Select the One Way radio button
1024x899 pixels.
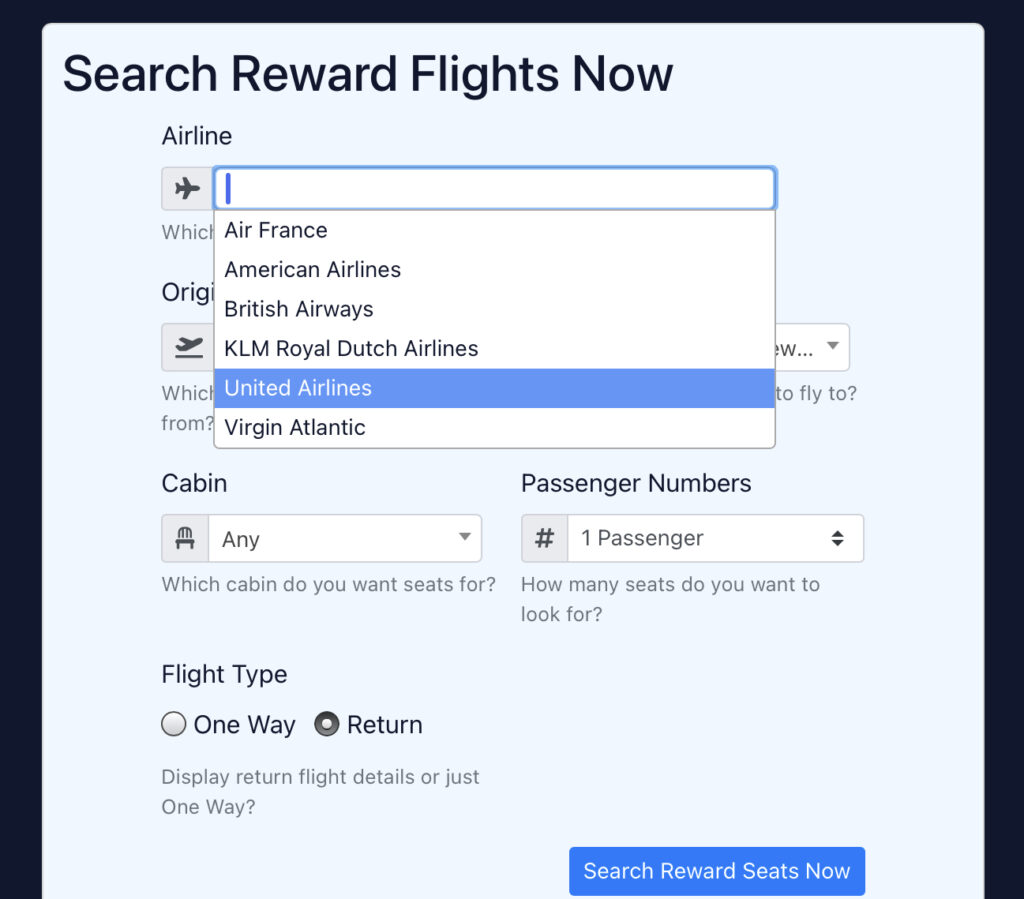(x=174, y=724)
